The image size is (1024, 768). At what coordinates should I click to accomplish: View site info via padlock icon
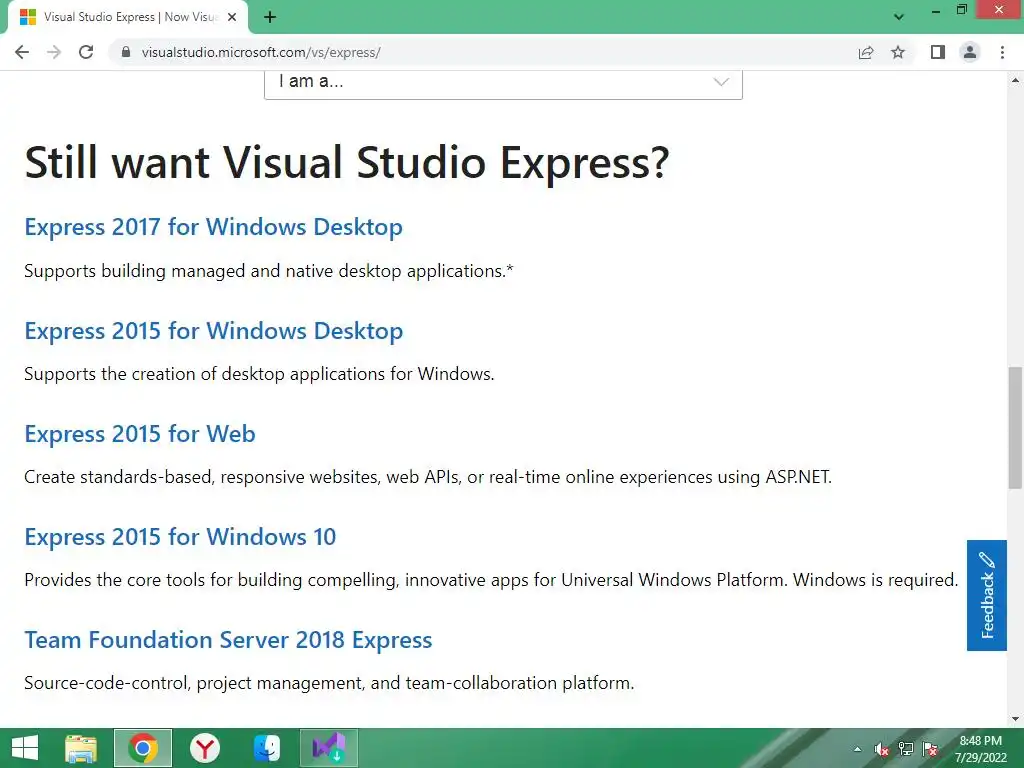126,52
